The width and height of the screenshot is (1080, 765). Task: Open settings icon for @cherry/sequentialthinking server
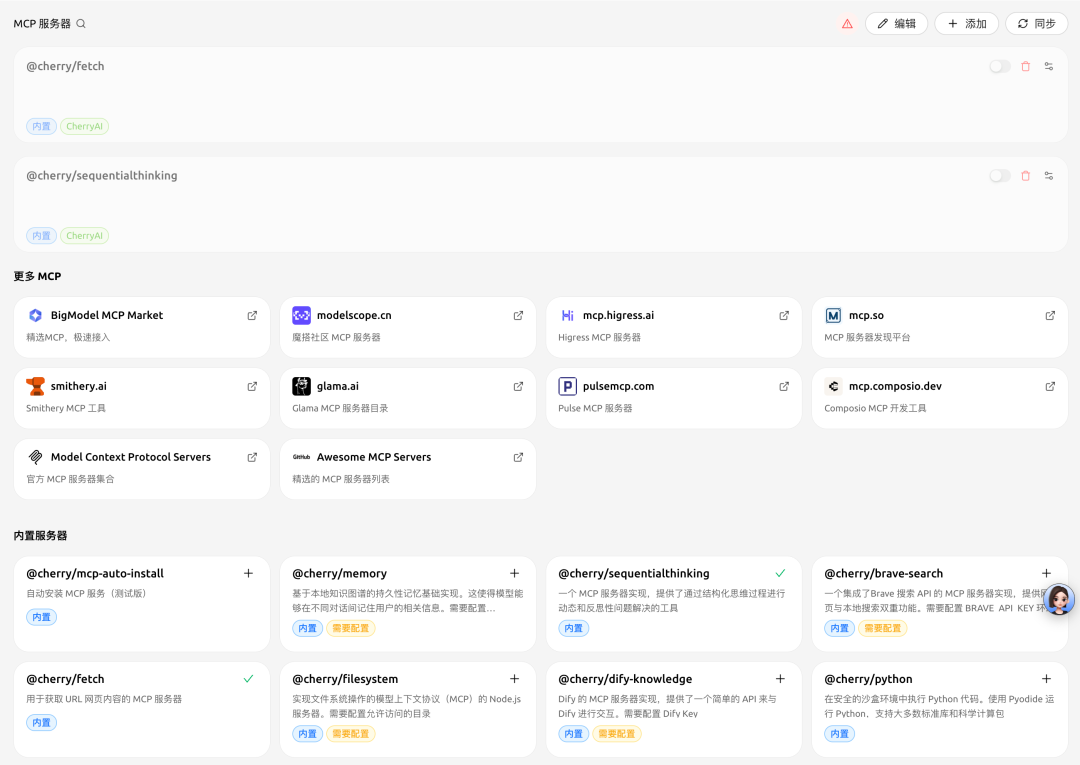point(1048,176)
